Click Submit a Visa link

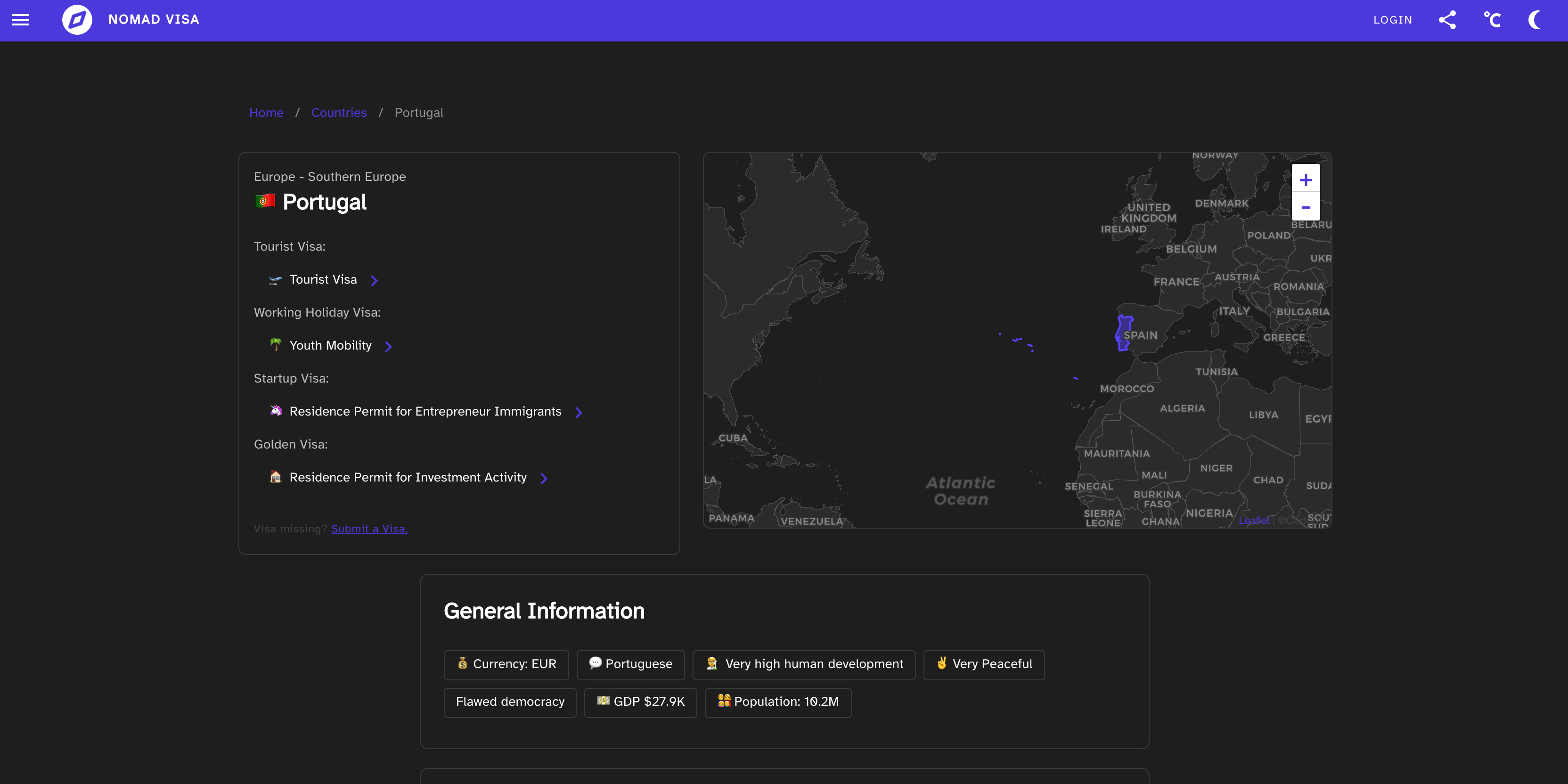pos(369,528)
